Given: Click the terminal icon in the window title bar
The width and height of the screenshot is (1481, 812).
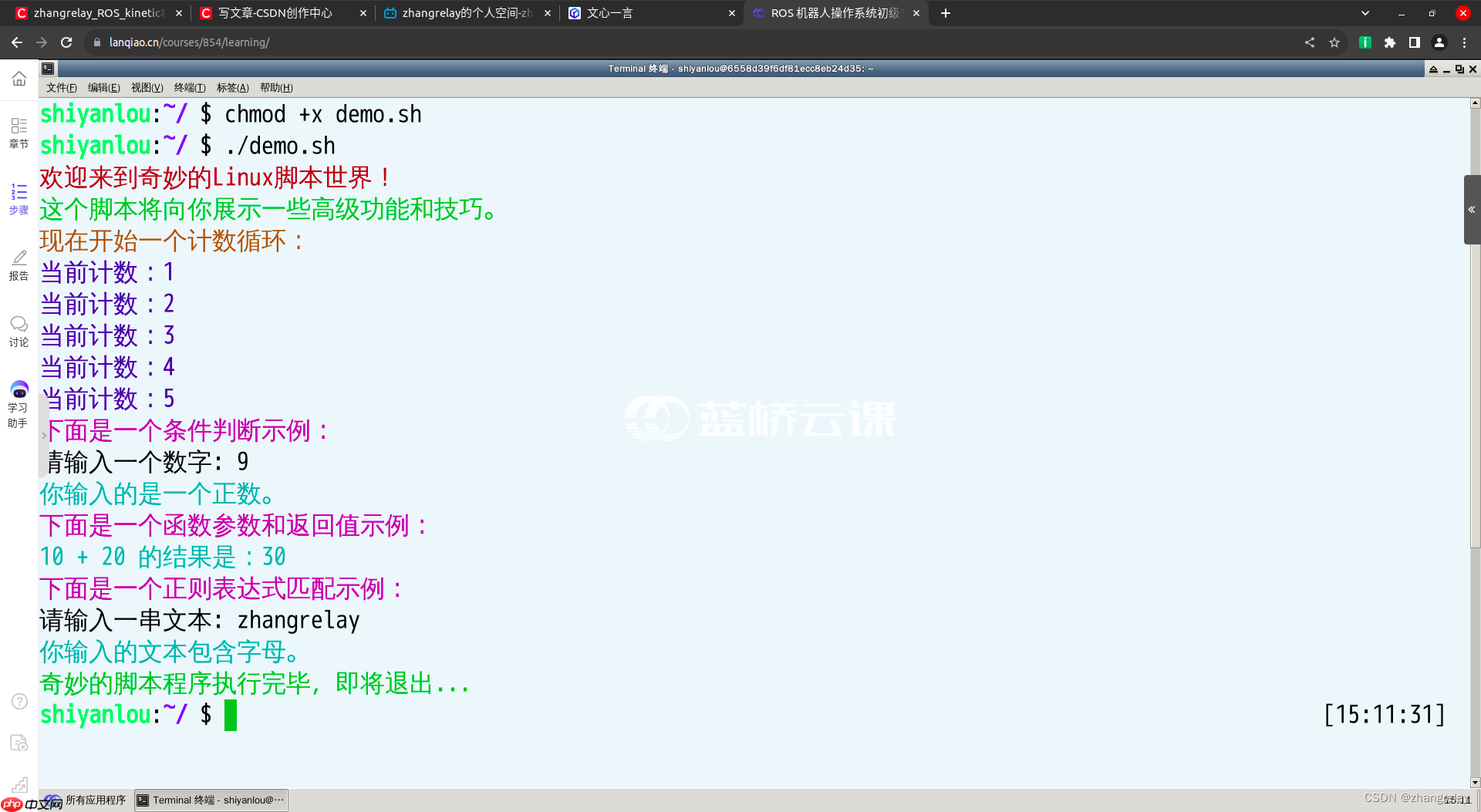Looking at the screenshot, I should pos(48,69).
